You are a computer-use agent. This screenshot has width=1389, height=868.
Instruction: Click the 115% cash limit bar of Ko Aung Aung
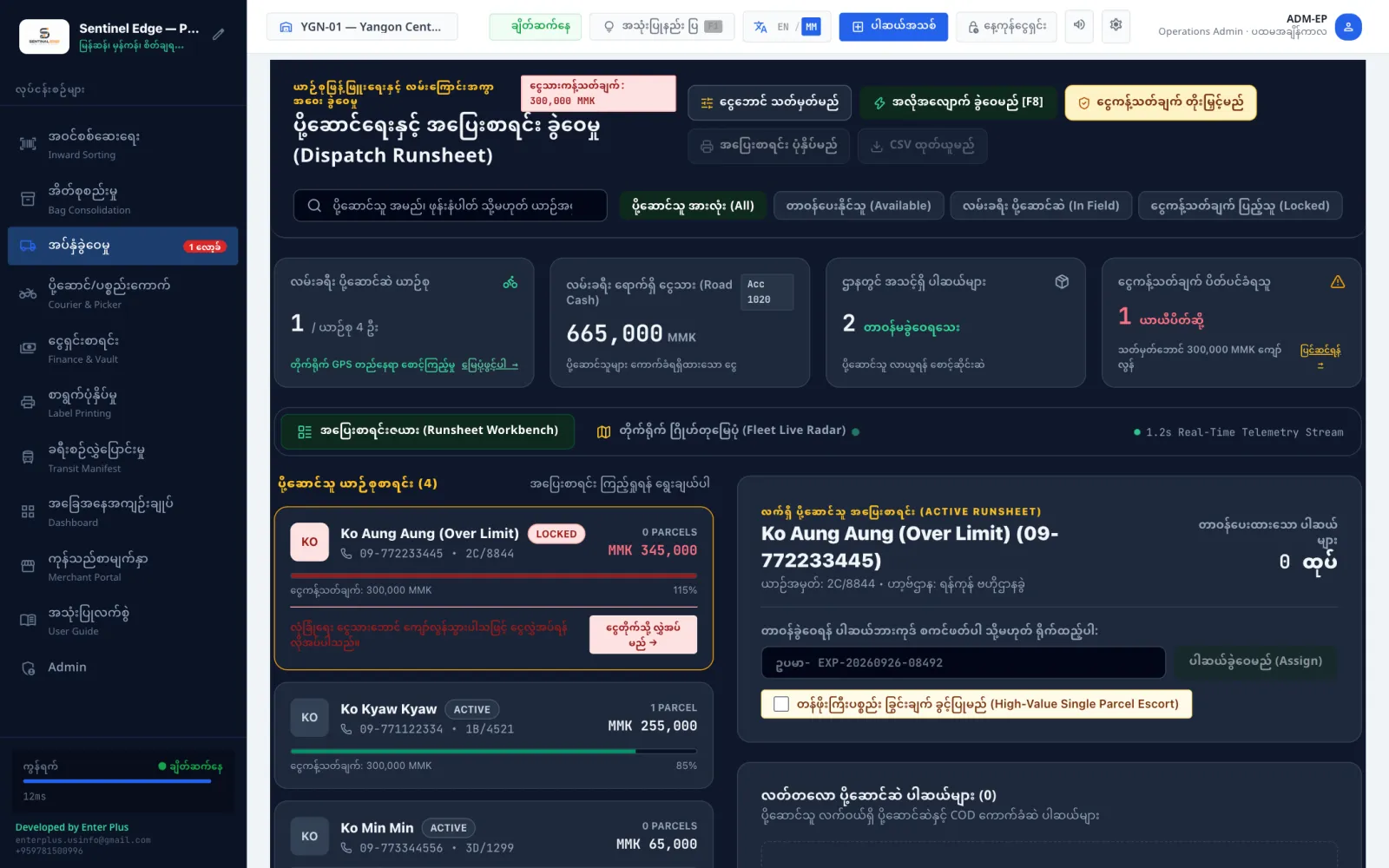tap(493, 575)
